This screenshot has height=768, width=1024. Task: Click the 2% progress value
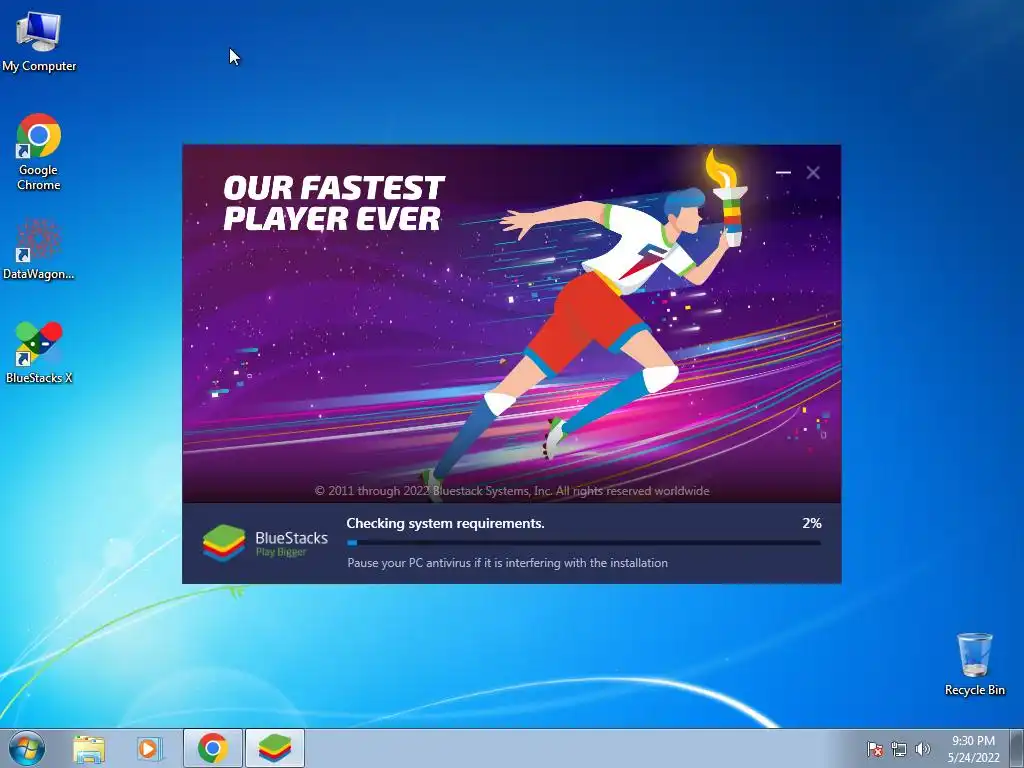coord(812,523)
